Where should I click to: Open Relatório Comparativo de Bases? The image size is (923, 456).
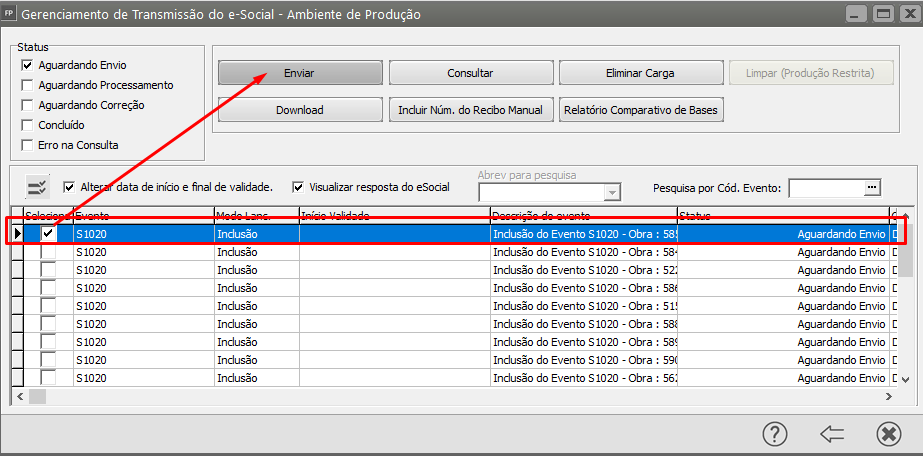(640, 110)
